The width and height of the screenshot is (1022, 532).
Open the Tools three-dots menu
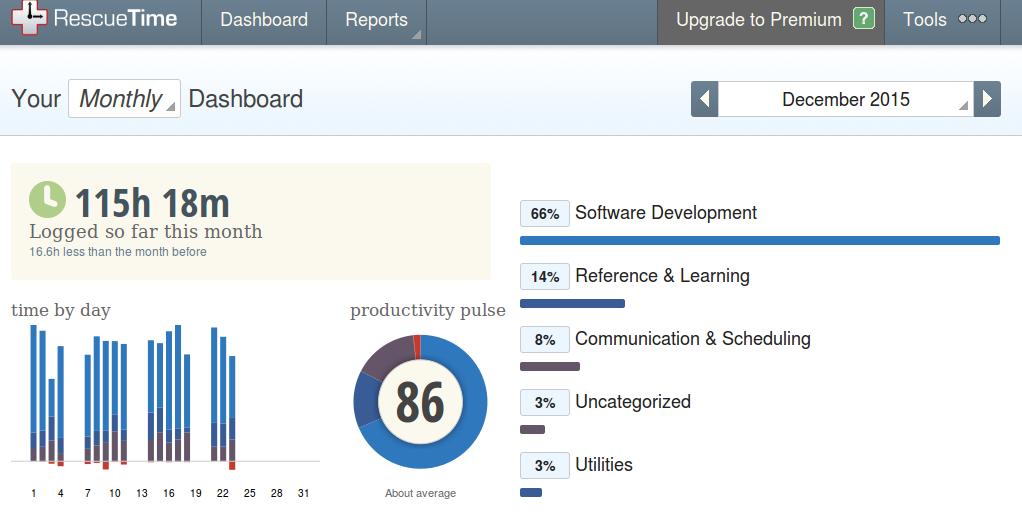tap(972, 19)
